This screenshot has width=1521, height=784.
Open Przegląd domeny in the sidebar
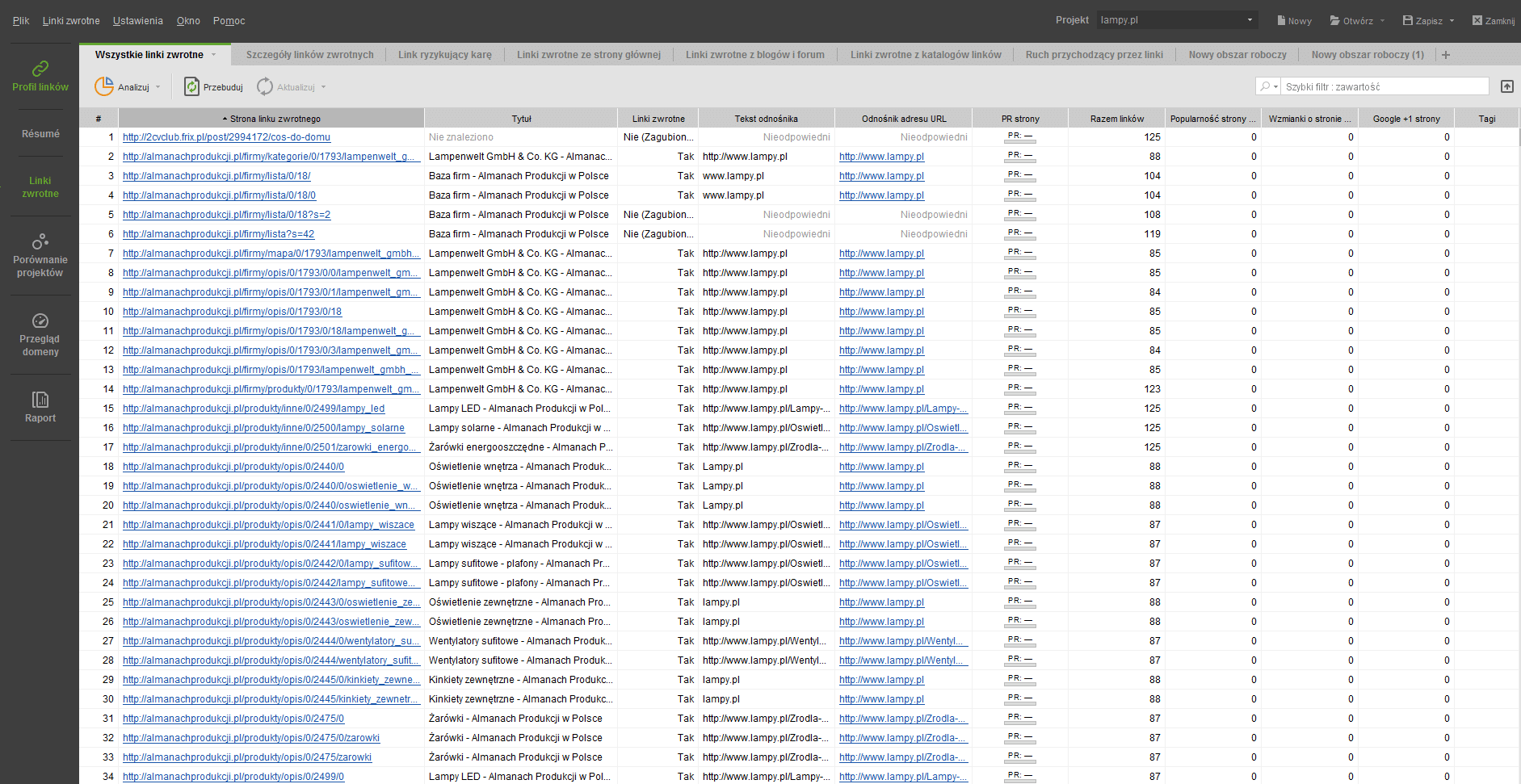coord(40,334)
